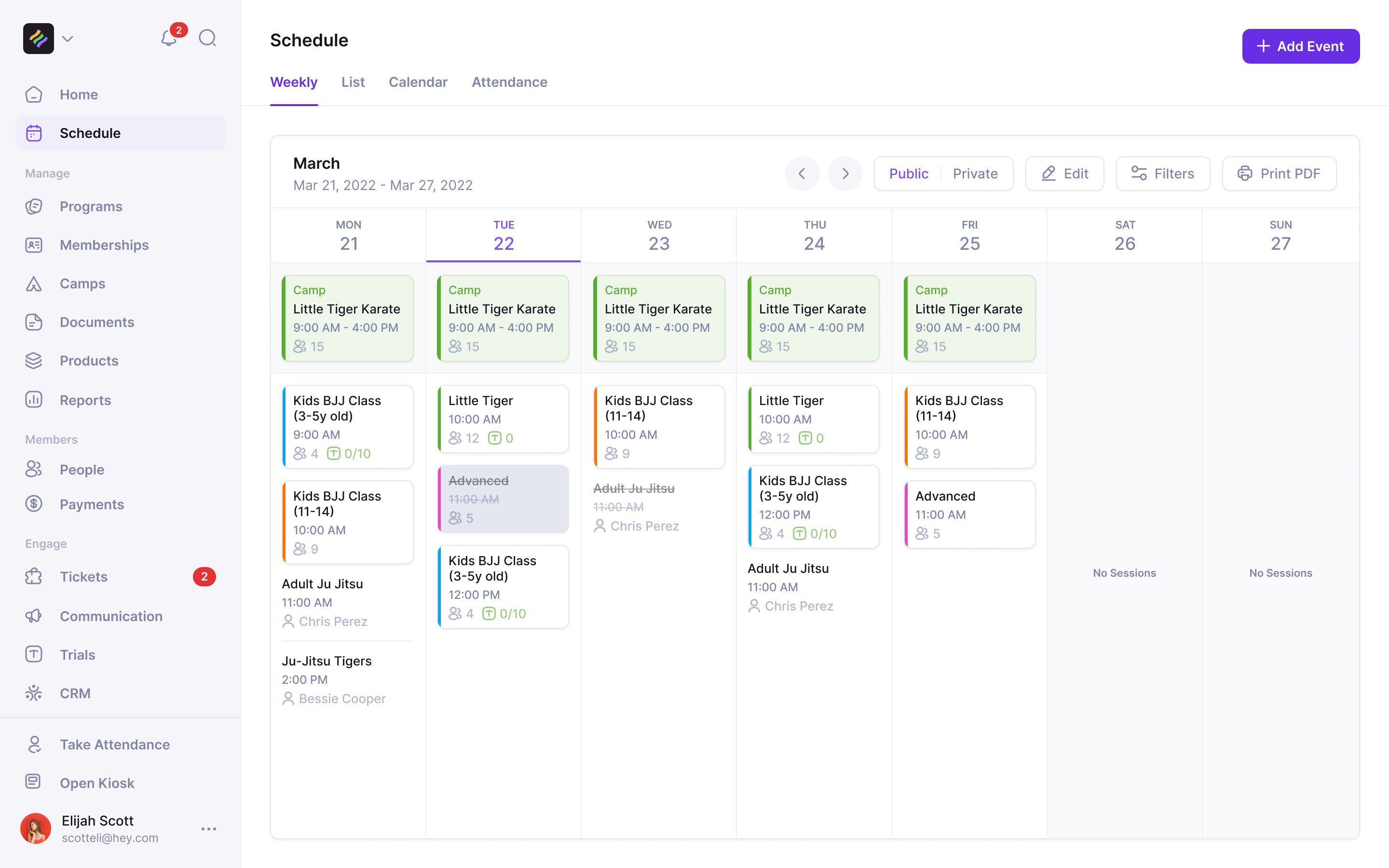Open Monday's Little Tiger Karate camp card
This screenshot has height=868, width=1389.
pos(348,318)
